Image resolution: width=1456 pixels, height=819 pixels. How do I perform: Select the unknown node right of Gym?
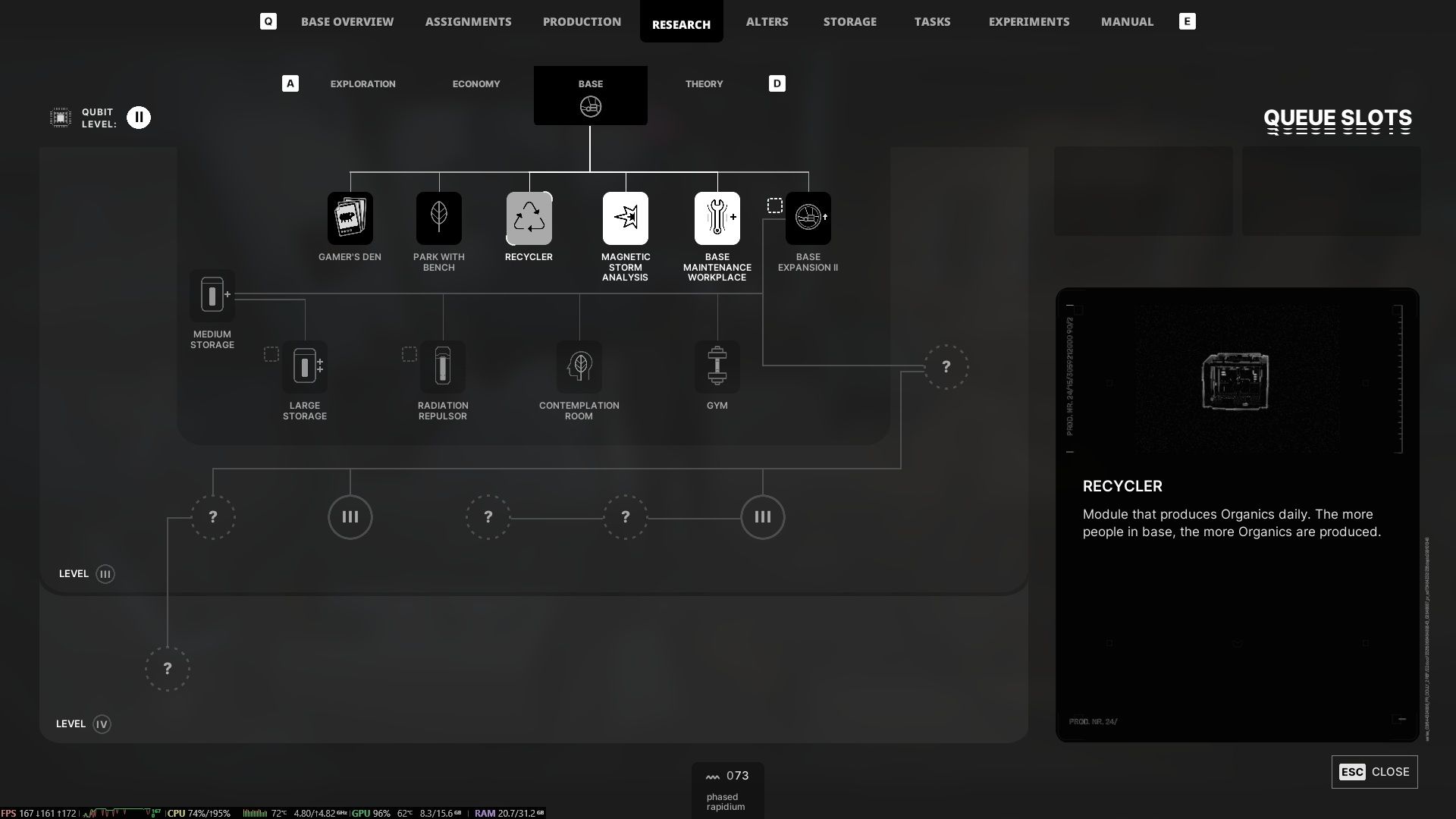946,367
